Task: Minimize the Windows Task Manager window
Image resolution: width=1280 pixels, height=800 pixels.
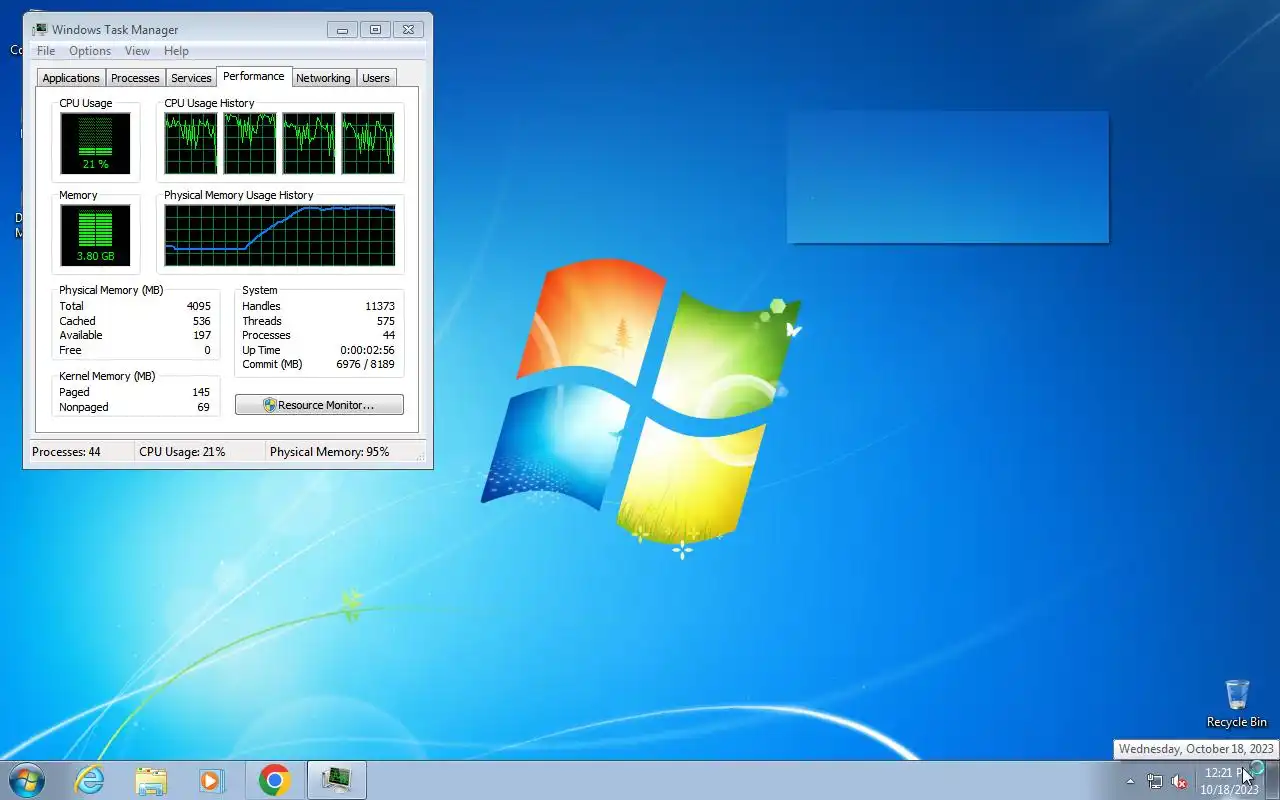Action: 342,30
